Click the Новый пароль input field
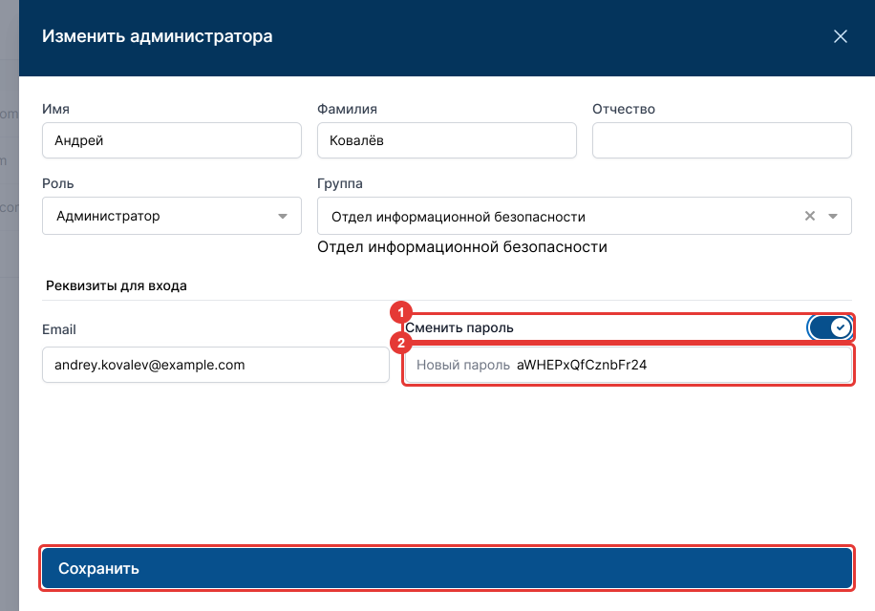 click(x=628, y=365)
